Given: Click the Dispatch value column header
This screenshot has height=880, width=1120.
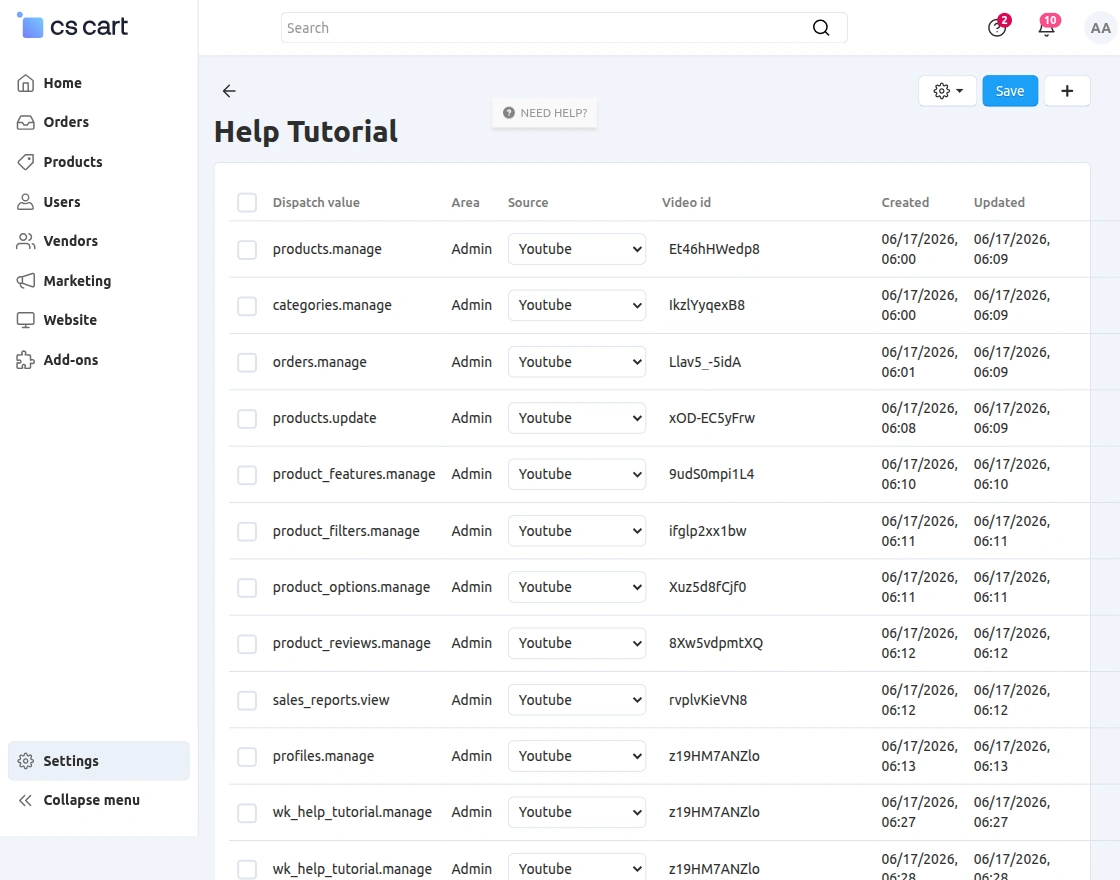Looking at the screenshot, I should 316,202.
